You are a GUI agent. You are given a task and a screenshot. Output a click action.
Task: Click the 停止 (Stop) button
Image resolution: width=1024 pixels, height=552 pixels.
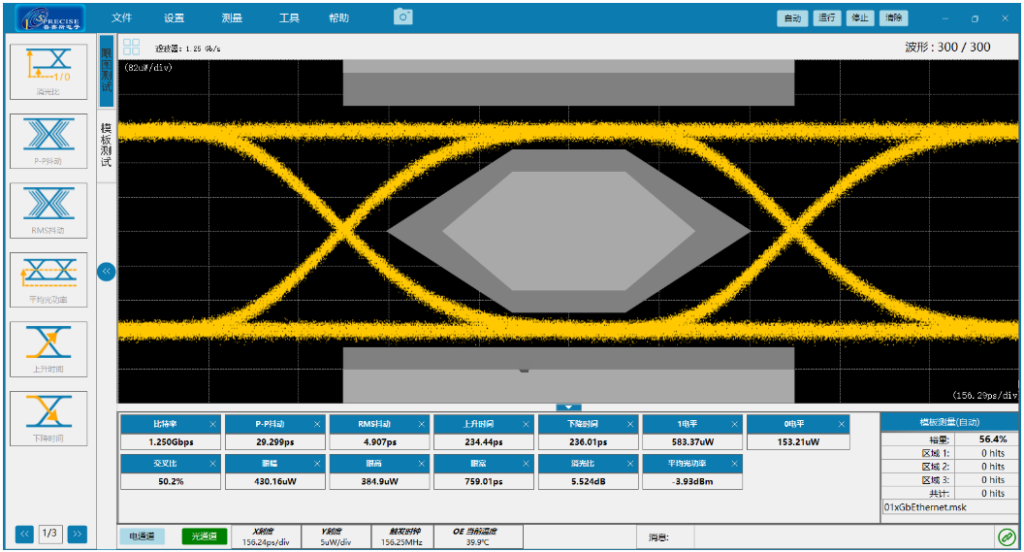coord(859,18)
